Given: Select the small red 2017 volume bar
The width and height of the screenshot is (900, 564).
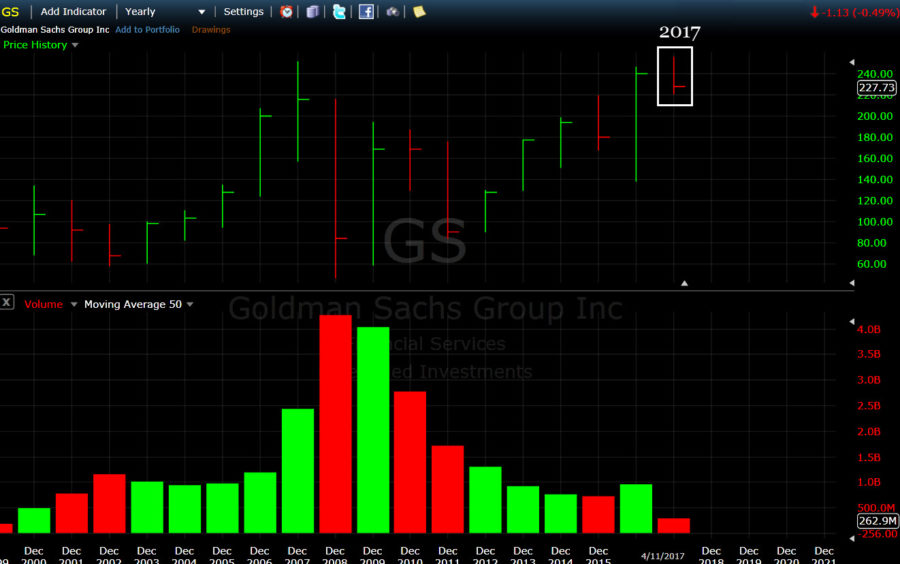Looking at the screenshot, I should click(674, 526).
